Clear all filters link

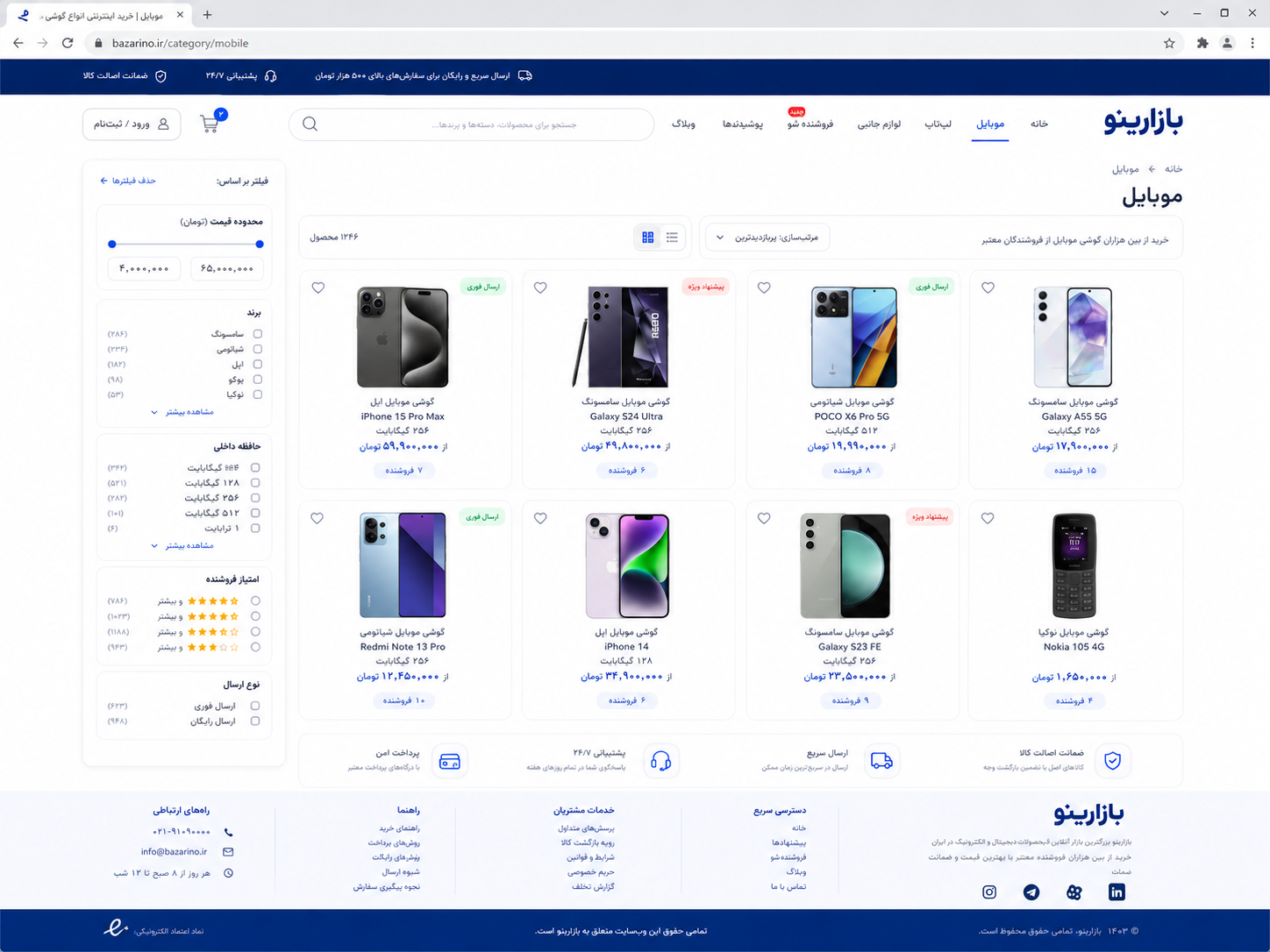pos(128,181)
